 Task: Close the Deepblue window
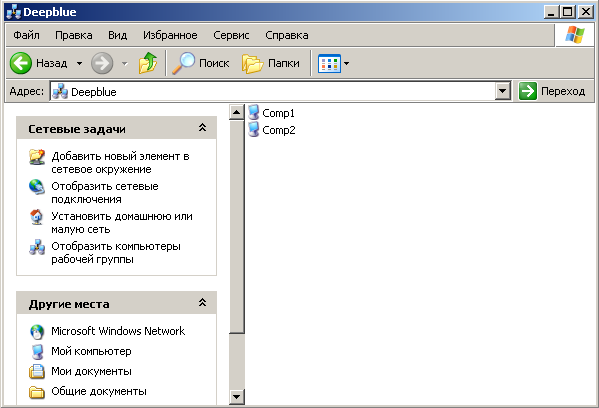(585, 12)
